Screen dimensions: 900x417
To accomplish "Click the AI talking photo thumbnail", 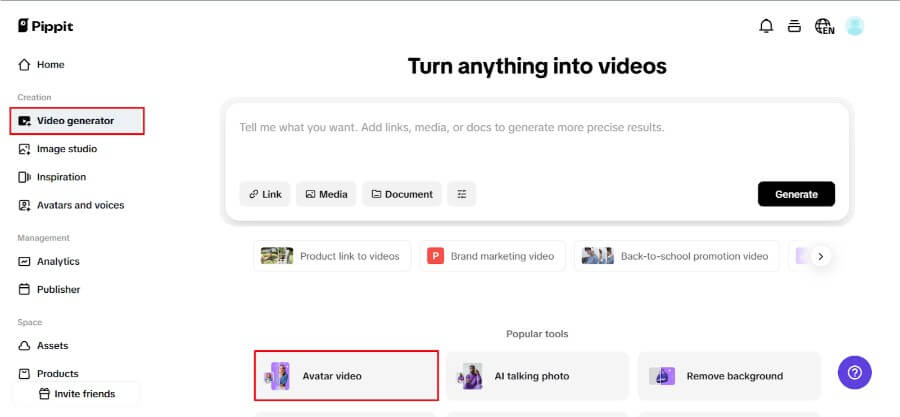I will click(469, 376).
